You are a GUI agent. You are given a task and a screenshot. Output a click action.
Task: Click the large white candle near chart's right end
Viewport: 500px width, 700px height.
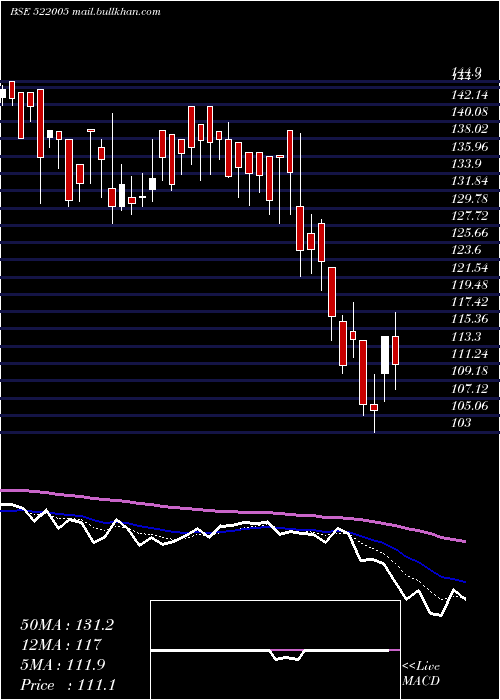[x=385, y=355]
